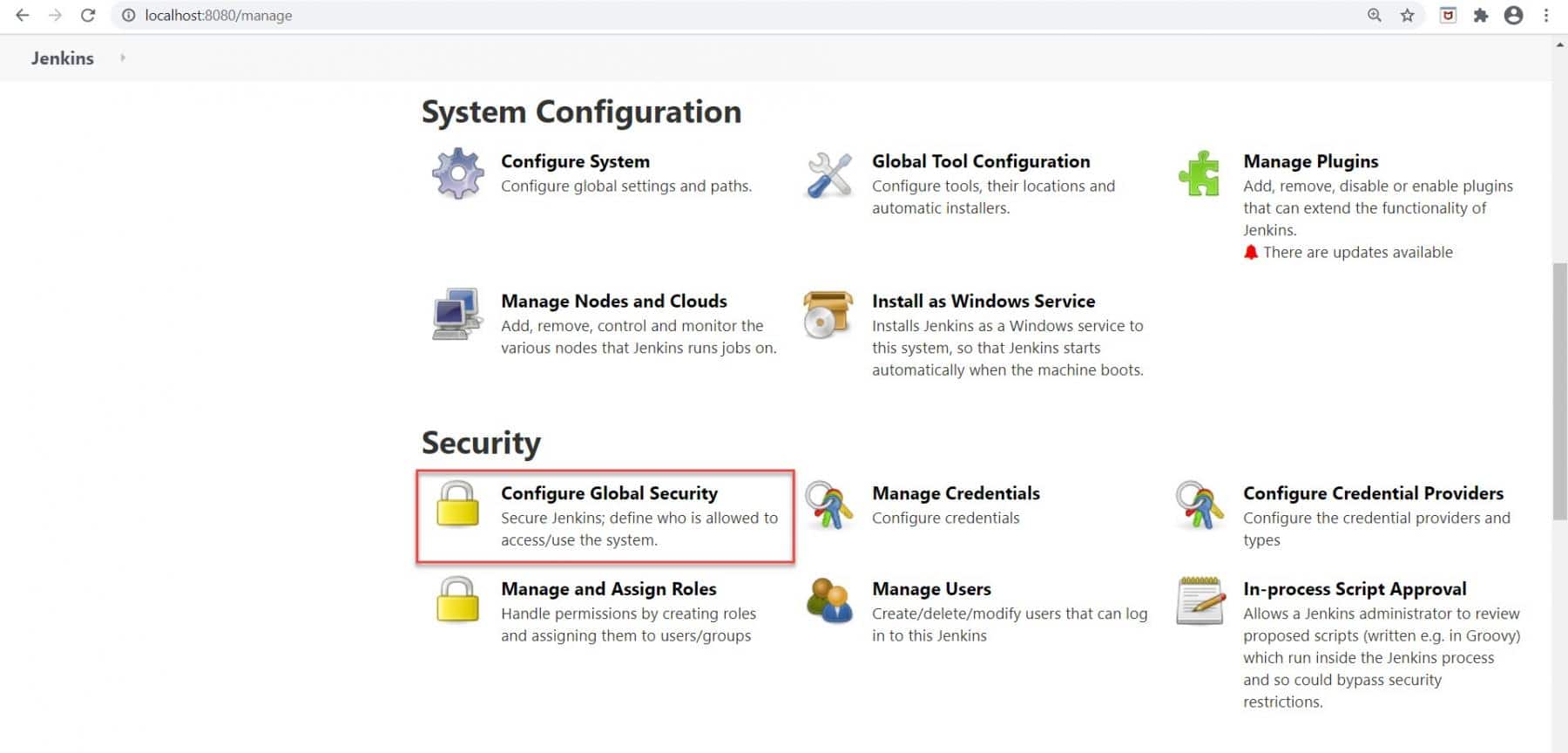Click the Manage Credentials keys icon
Image resolution: width=1568 pixels, height=753 pixels.
coord(828,505)
